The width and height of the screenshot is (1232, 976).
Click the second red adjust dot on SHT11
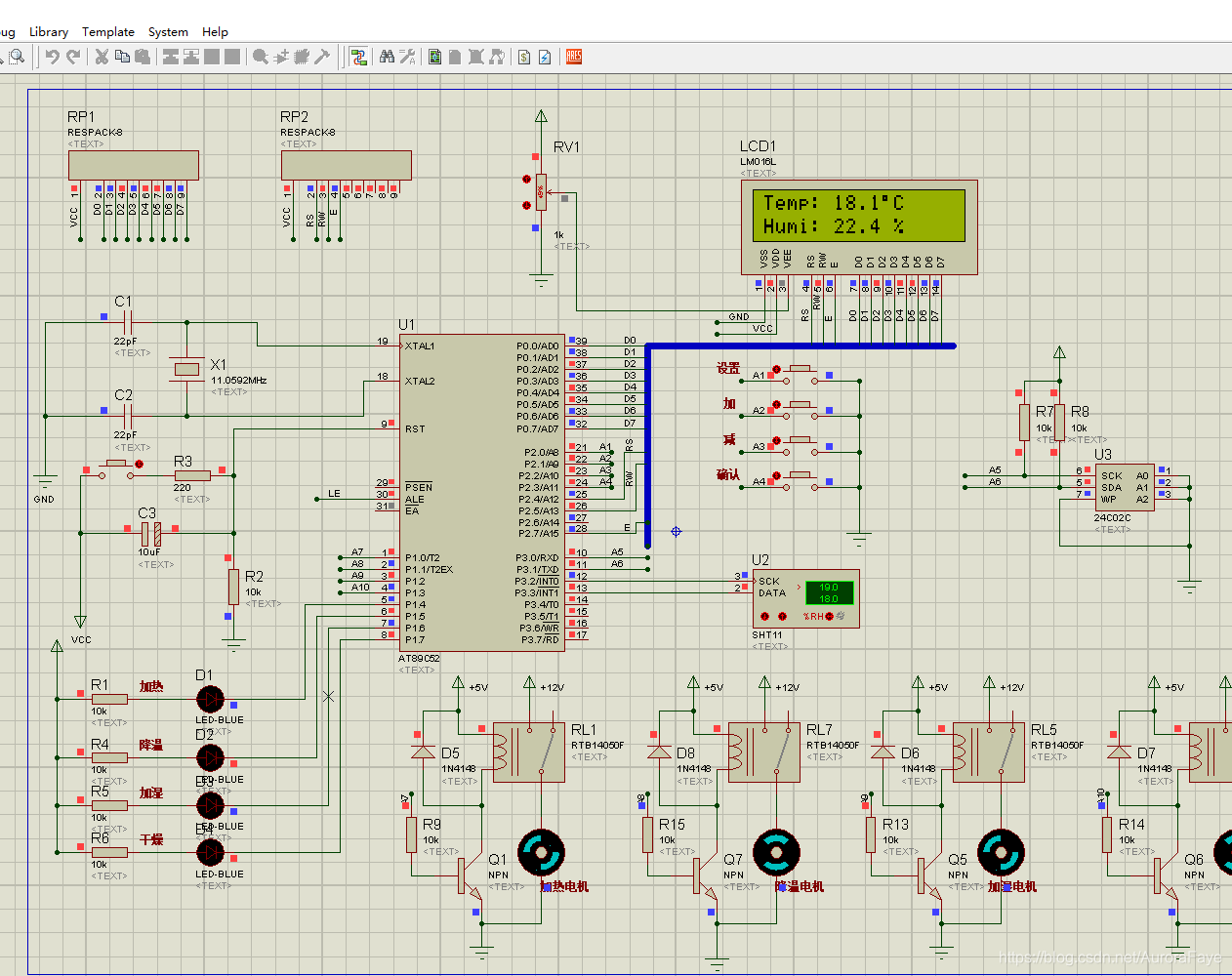point(782,616)
